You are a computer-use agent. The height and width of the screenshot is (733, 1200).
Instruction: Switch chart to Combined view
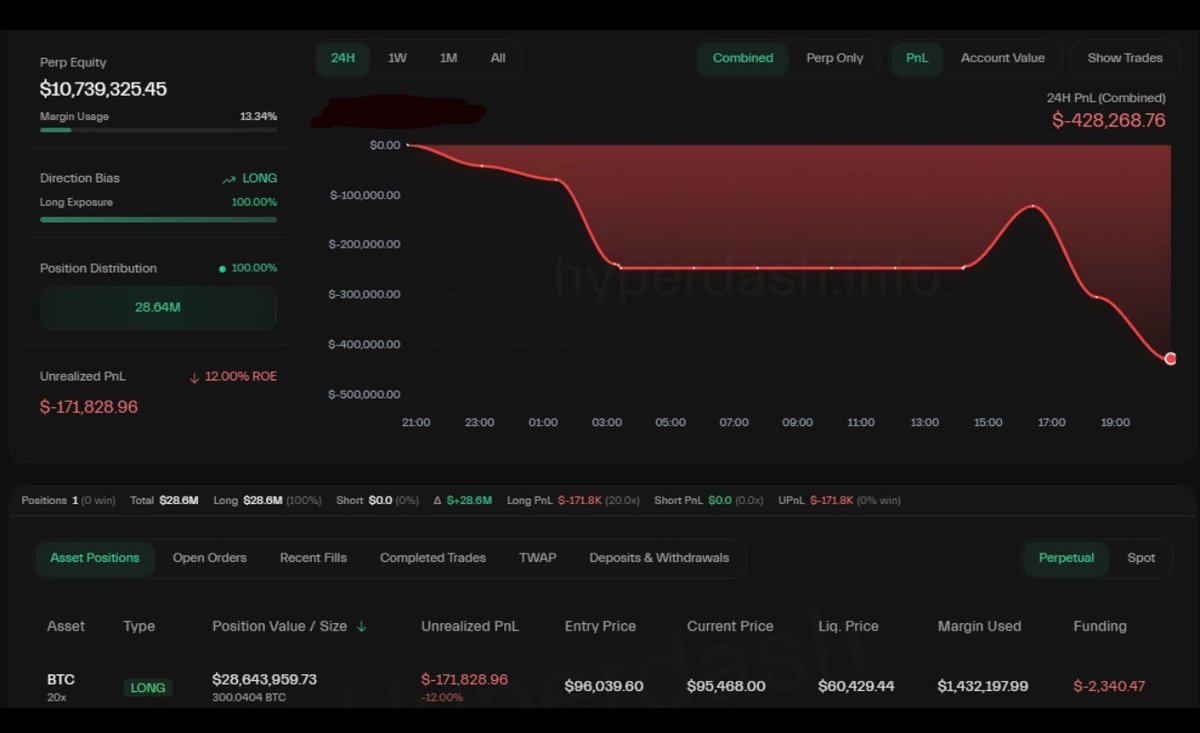[743, 58]
